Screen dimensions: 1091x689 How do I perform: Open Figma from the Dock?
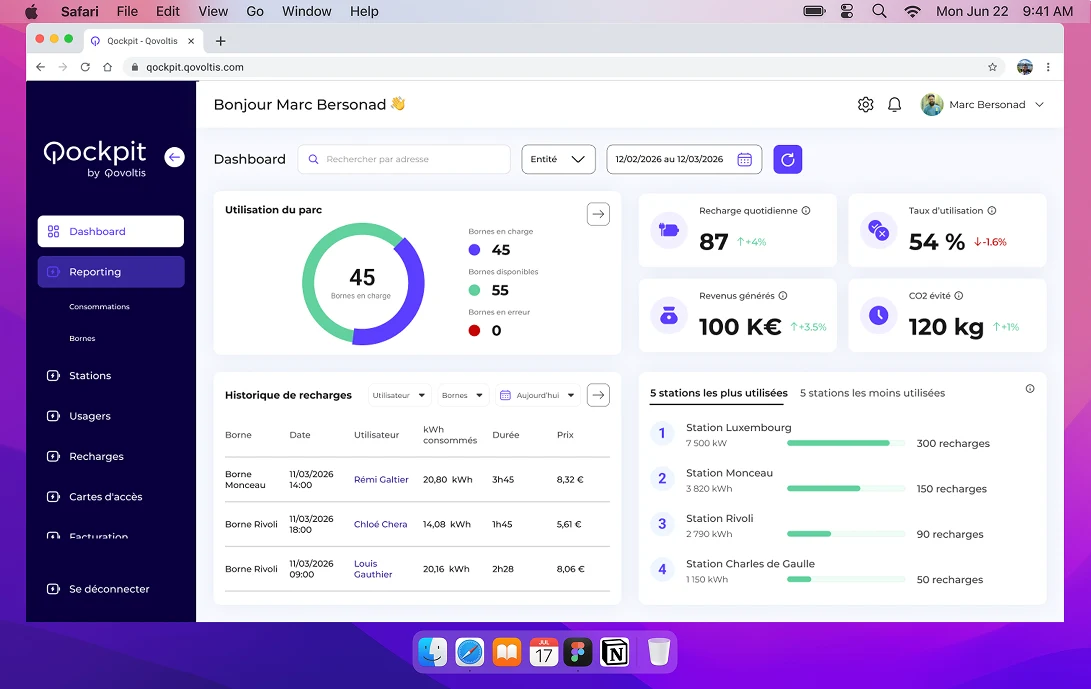(578, 653)
